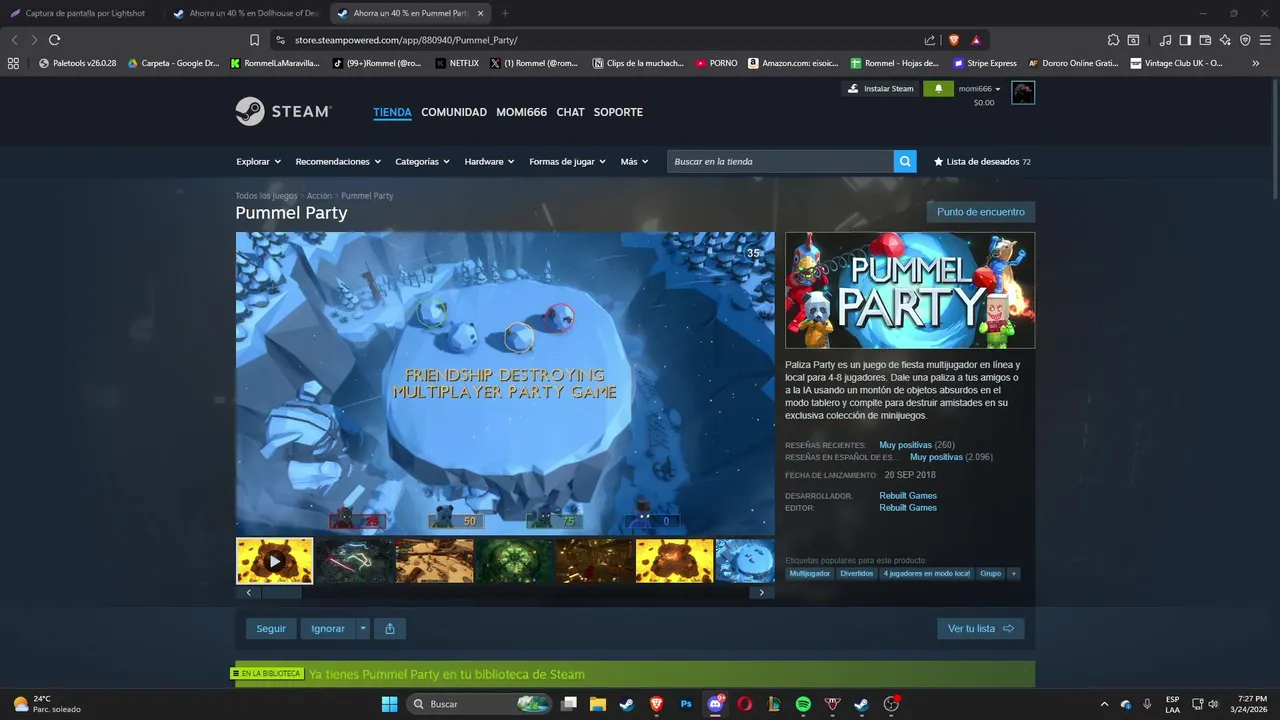Expand more tags with the plus button
1280x720 pixels.
tap(1014, 574)
